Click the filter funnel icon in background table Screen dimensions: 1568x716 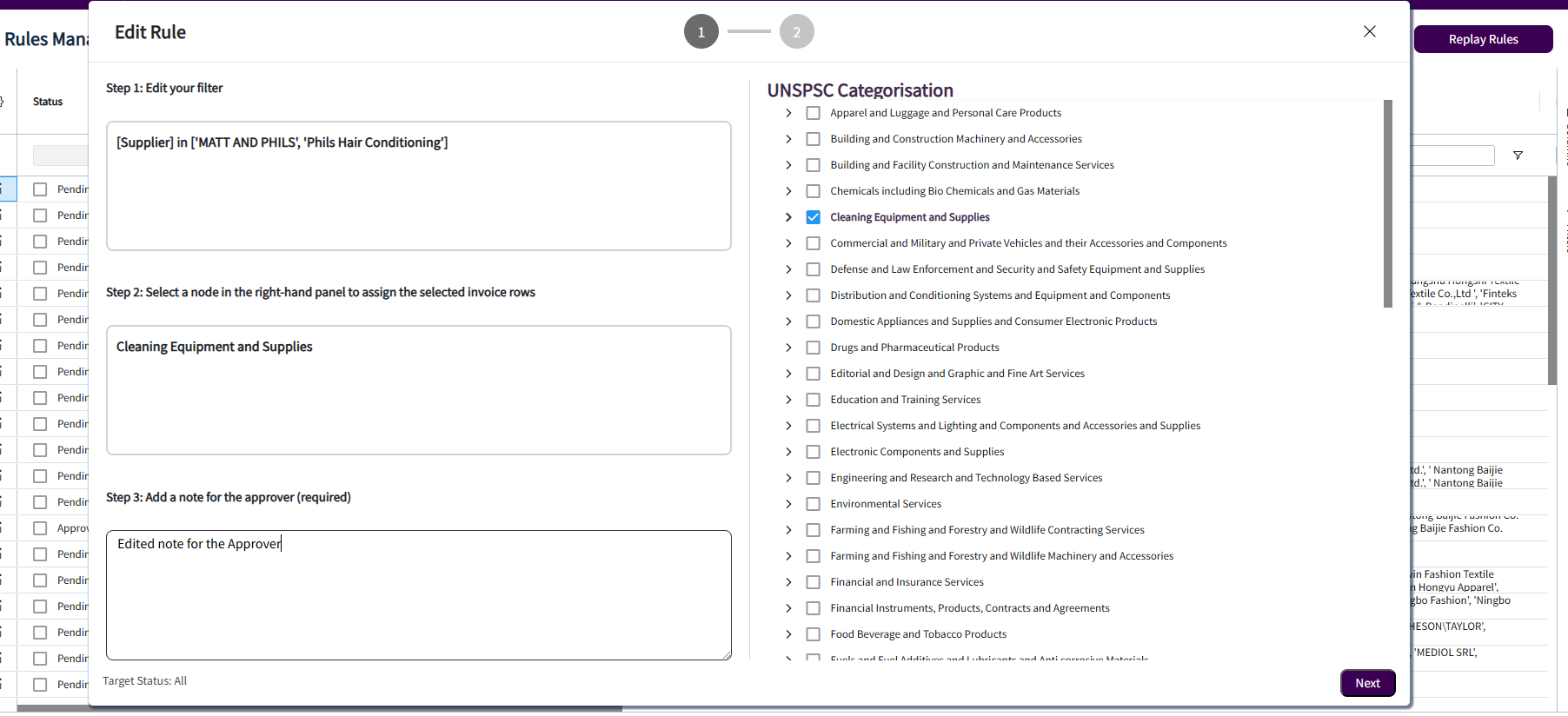[1518, 156]
